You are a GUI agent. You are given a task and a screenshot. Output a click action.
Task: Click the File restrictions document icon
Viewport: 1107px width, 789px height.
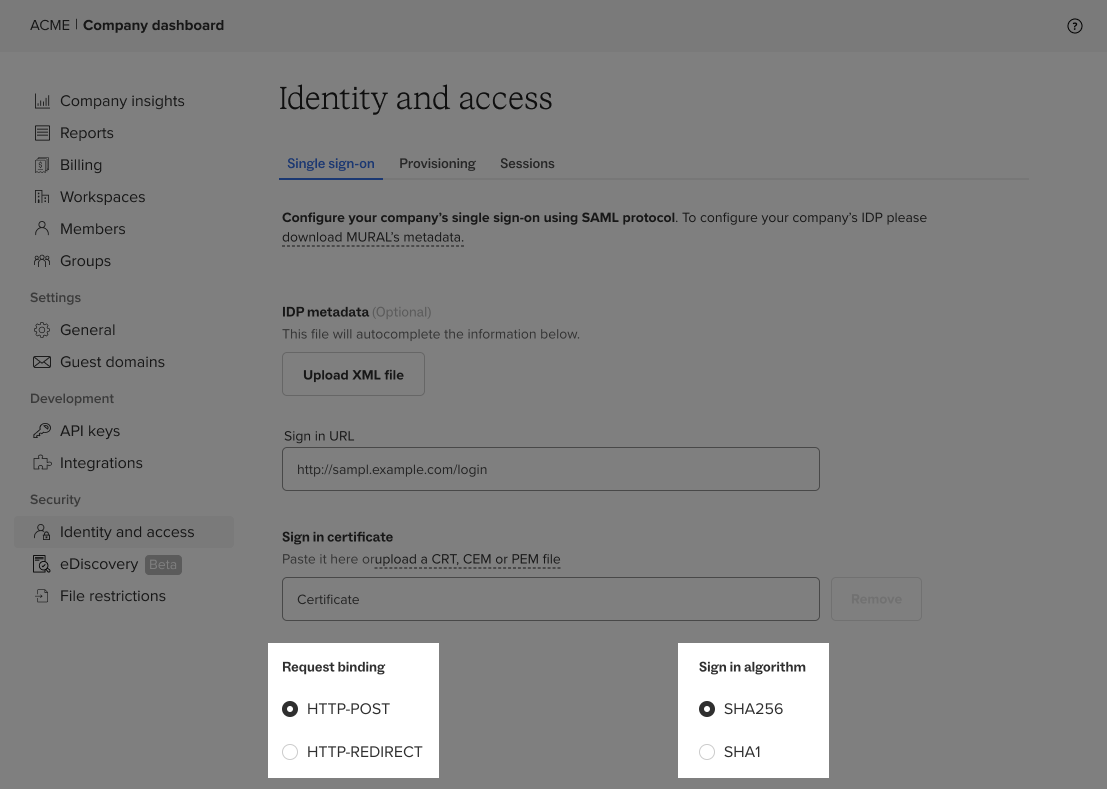coord(42,596)
